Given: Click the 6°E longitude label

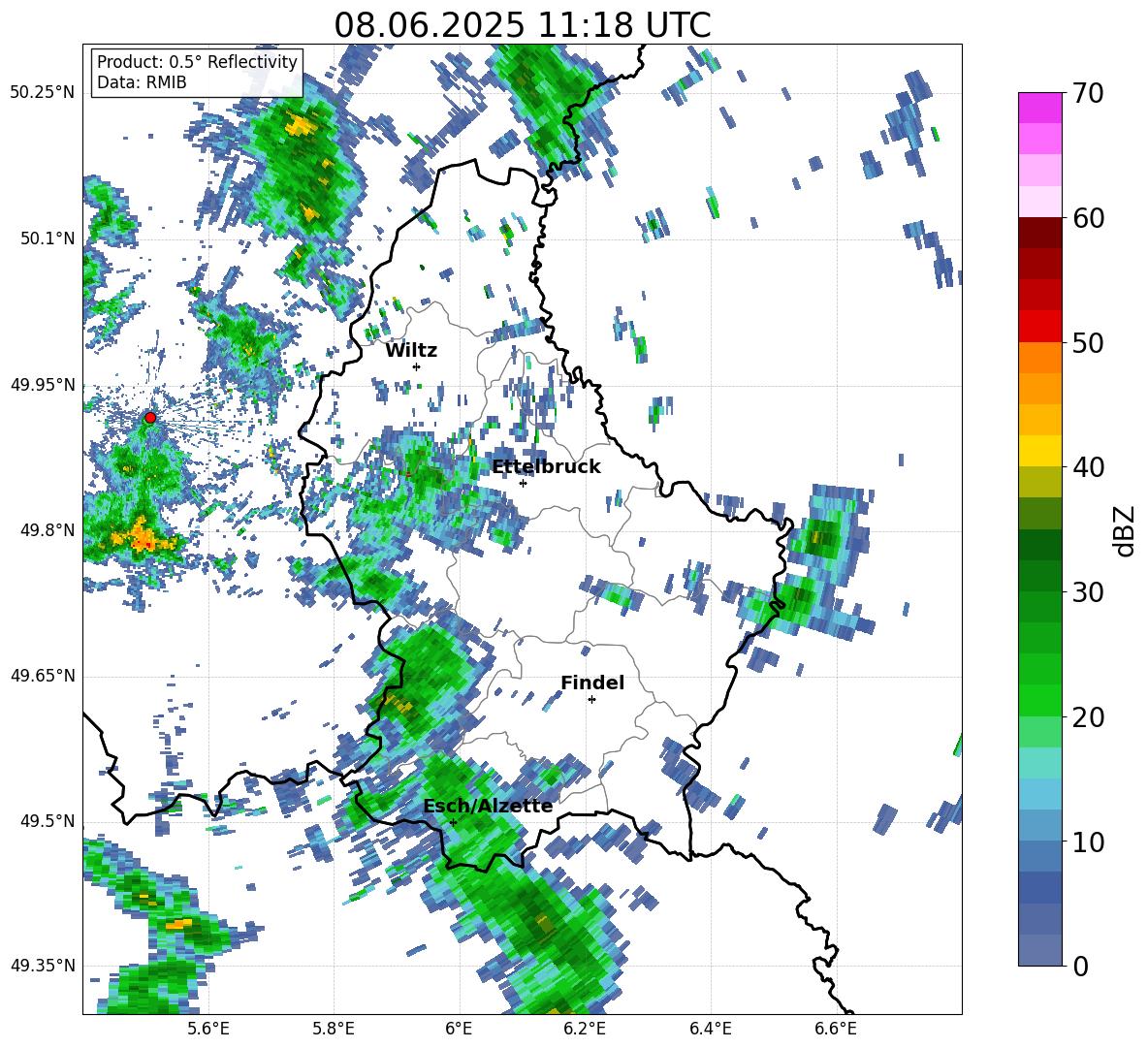Looking at the screenshot, I should click(459, 1029).
